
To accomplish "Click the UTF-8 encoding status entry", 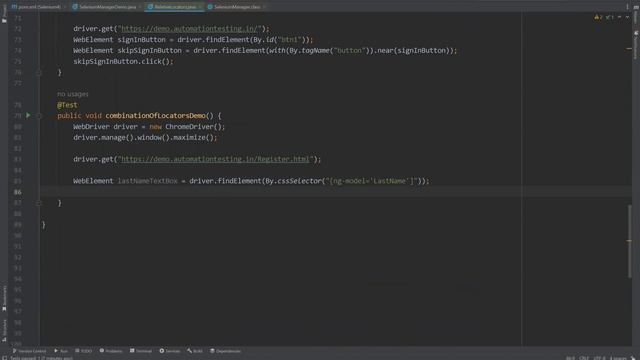I will coord(599,358).
